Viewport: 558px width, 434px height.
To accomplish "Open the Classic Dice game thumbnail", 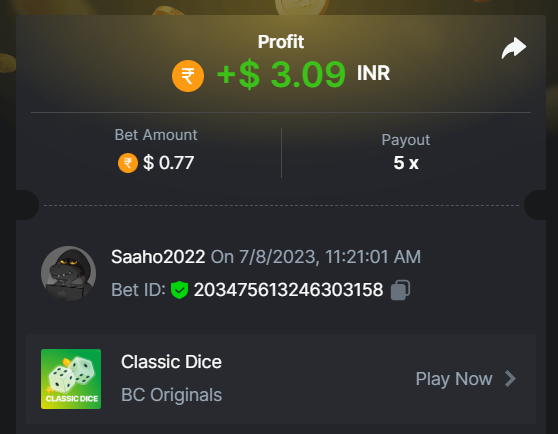I will [x=71, y=379].
